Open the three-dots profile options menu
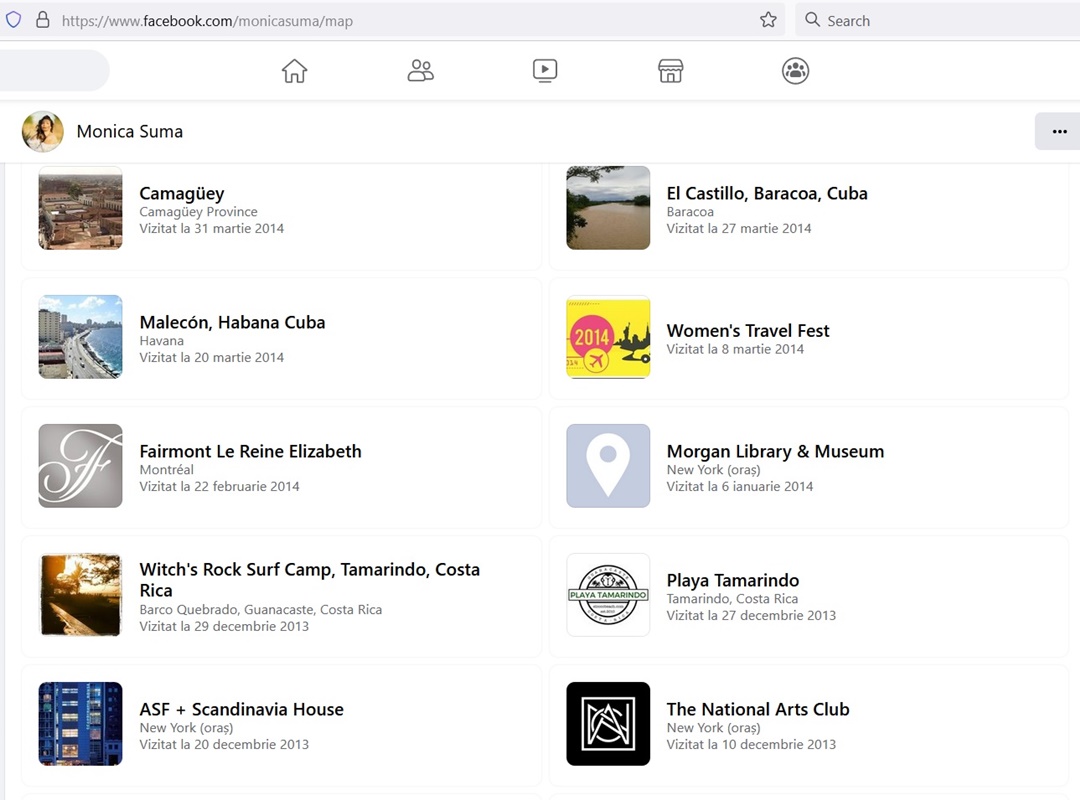 coord(1059,131)
